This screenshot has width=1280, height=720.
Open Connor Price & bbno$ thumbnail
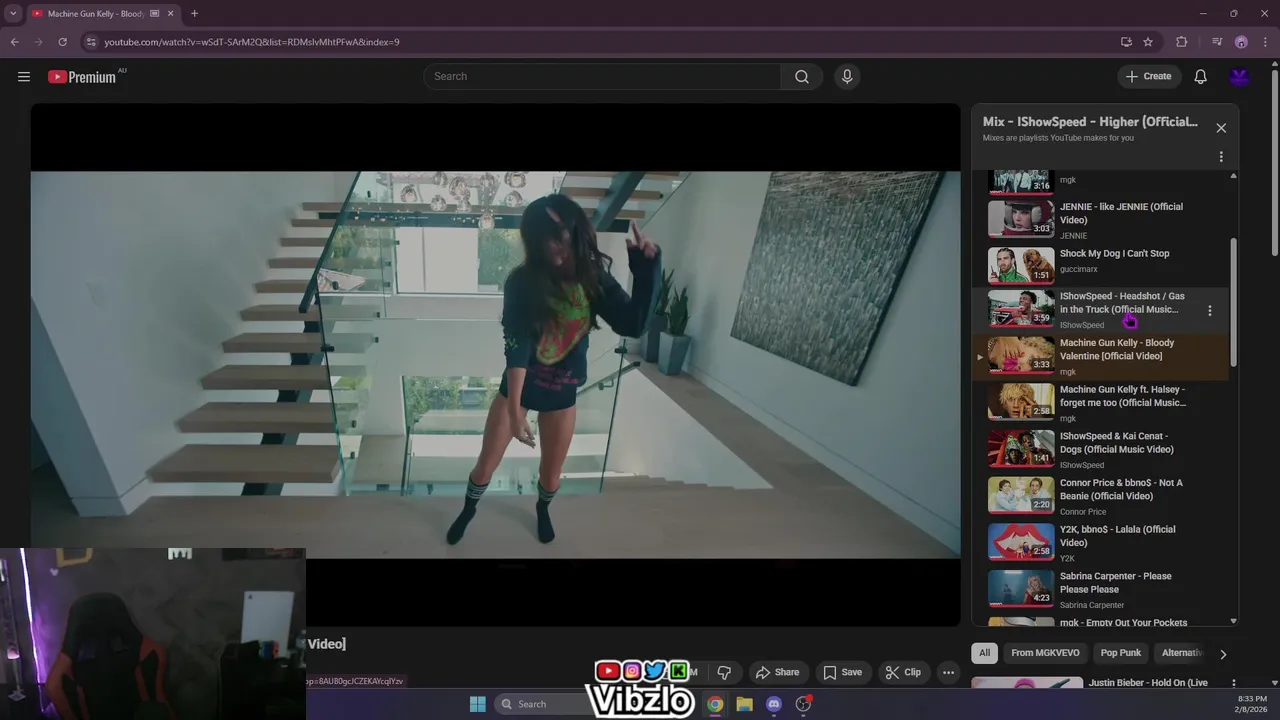[x=1021, y=495]
